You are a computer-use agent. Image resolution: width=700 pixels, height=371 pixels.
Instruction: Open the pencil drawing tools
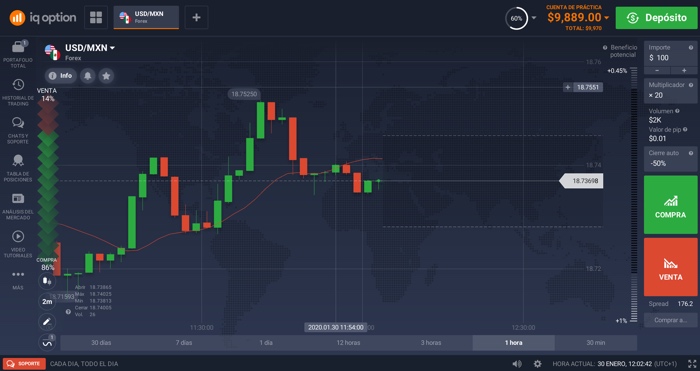(47, 321)
